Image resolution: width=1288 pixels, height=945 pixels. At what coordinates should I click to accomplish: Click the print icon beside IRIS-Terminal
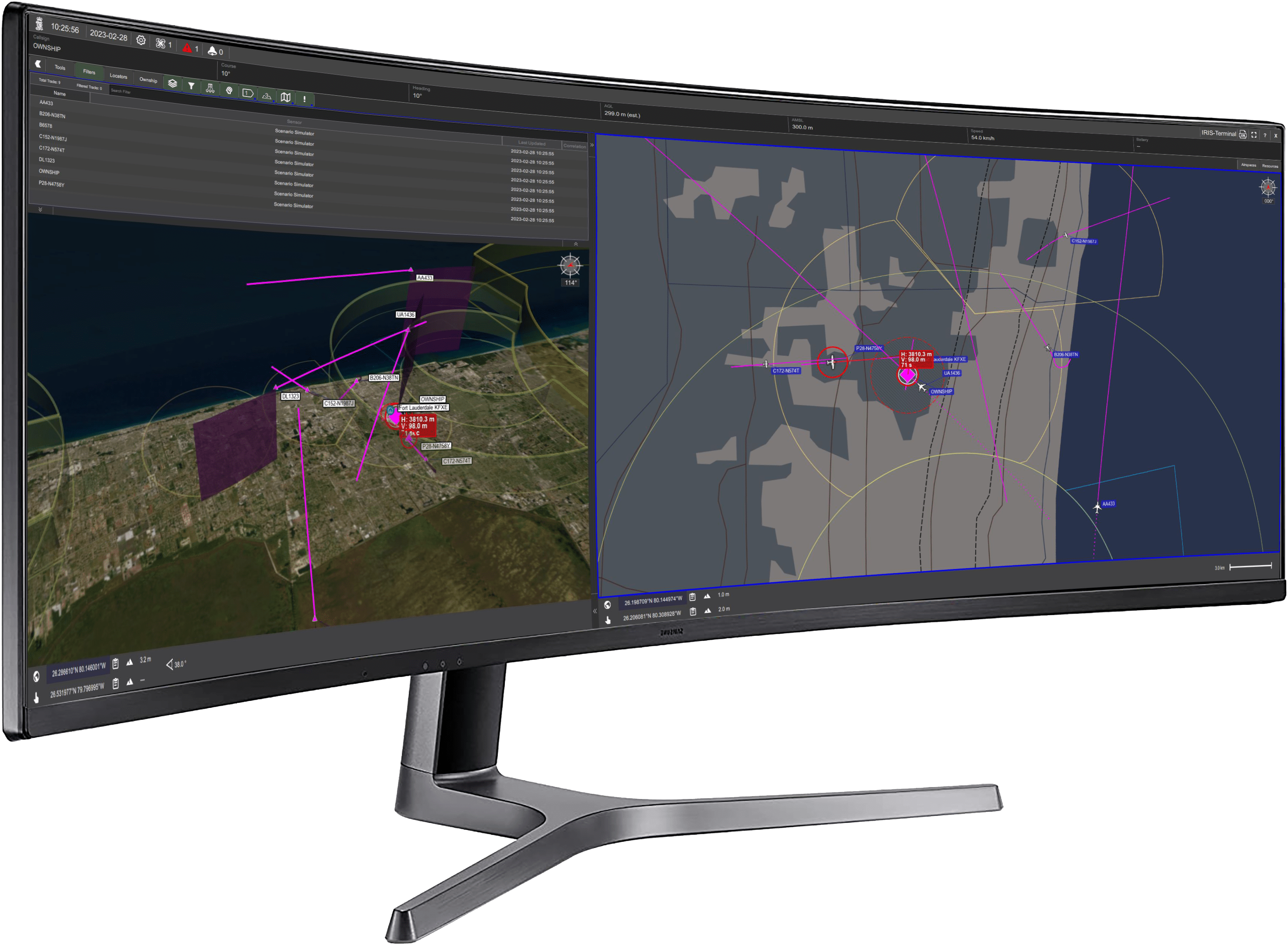click(x=1243, y=134)
